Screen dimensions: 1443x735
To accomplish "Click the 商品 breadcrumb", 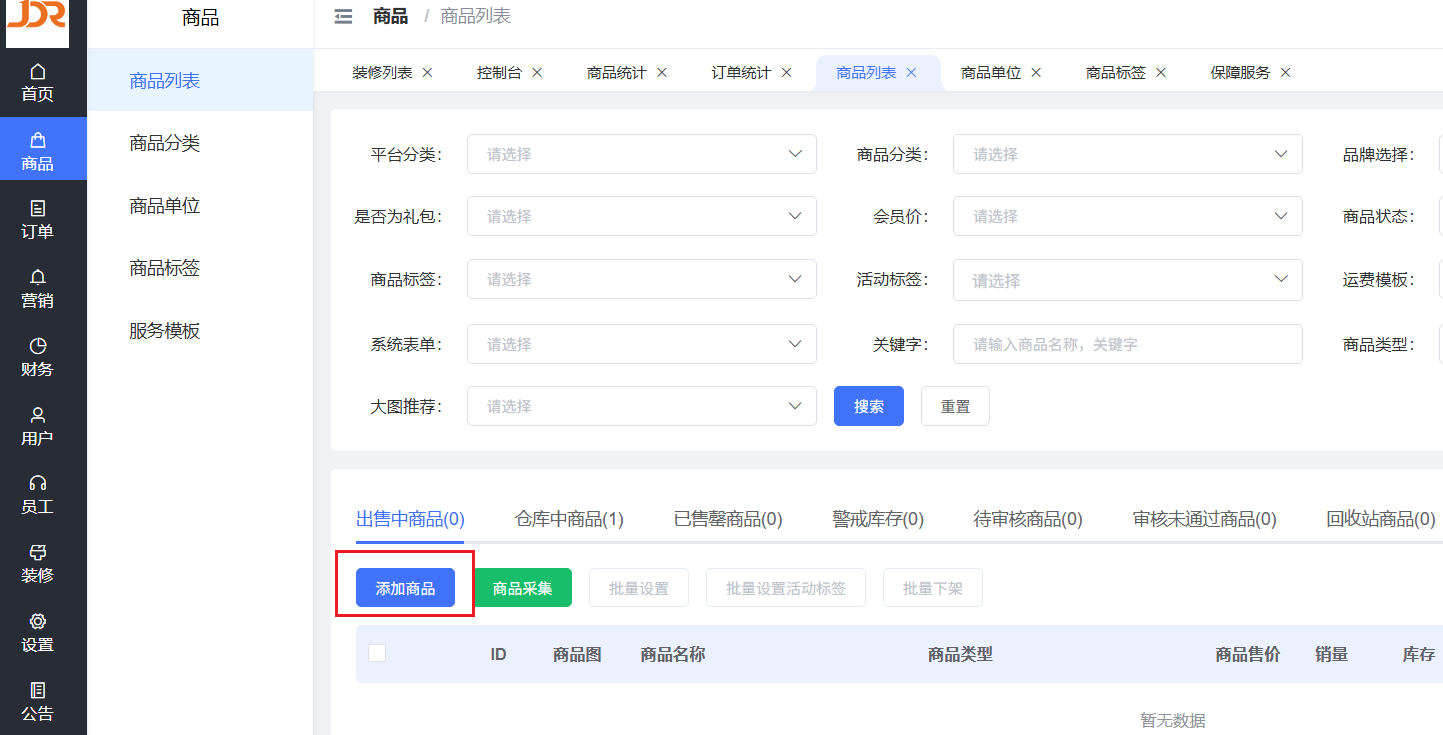I will pos(390,16).
